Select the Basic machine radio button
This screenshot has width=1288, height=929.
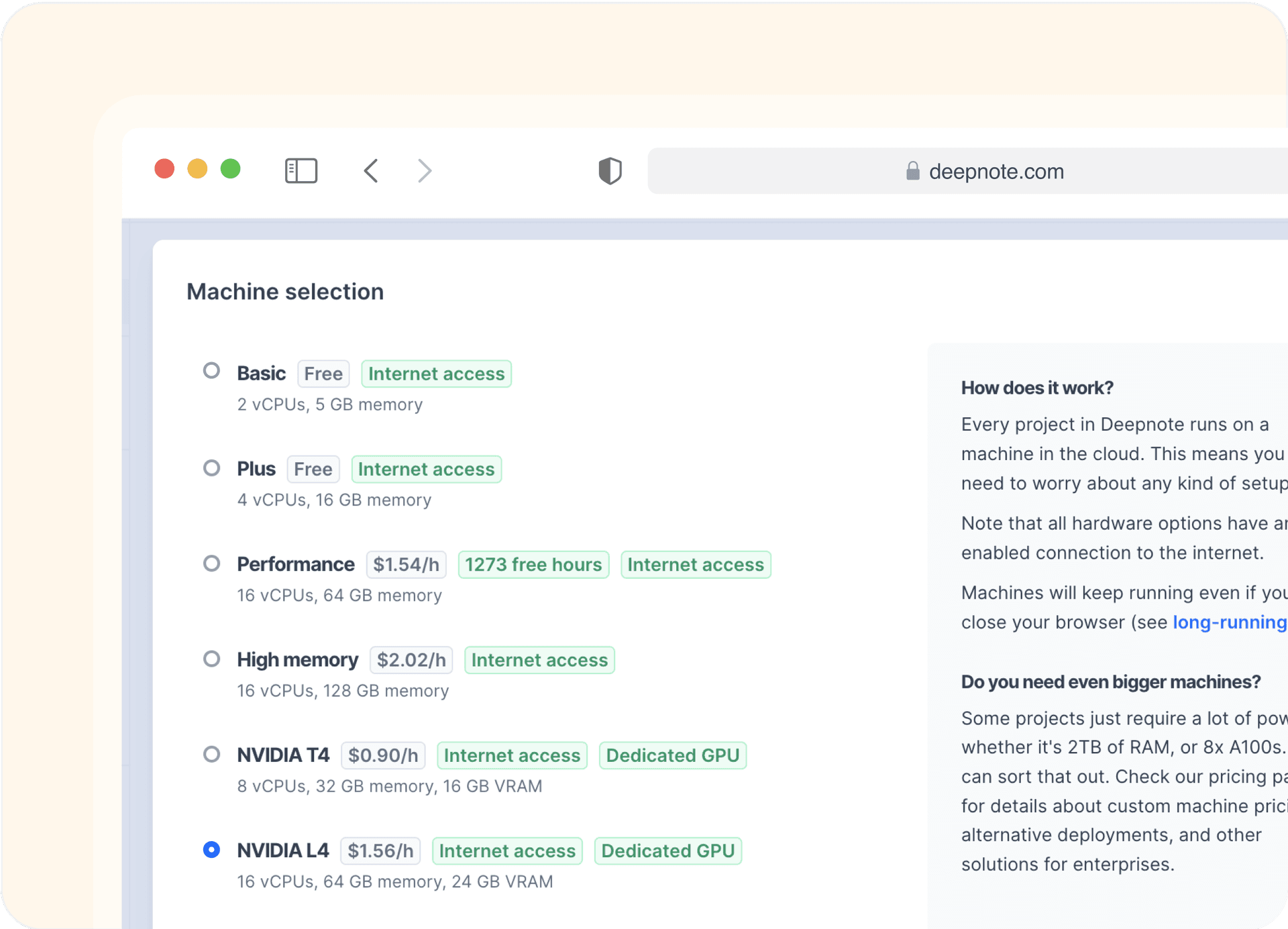click(x=211, y=371)
